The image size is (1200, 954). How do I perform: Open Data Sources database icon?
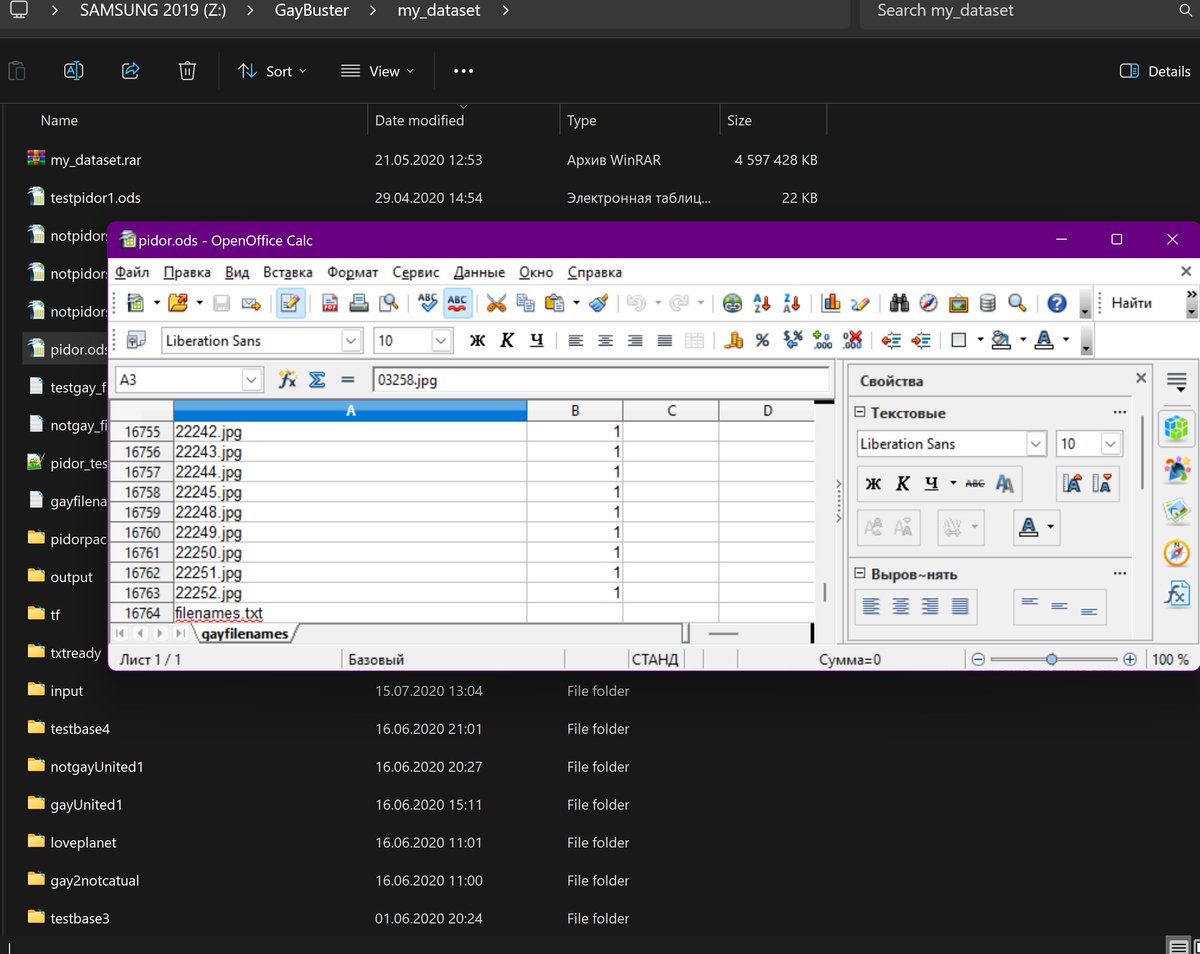pyautogui.click(x=987, y=303)
